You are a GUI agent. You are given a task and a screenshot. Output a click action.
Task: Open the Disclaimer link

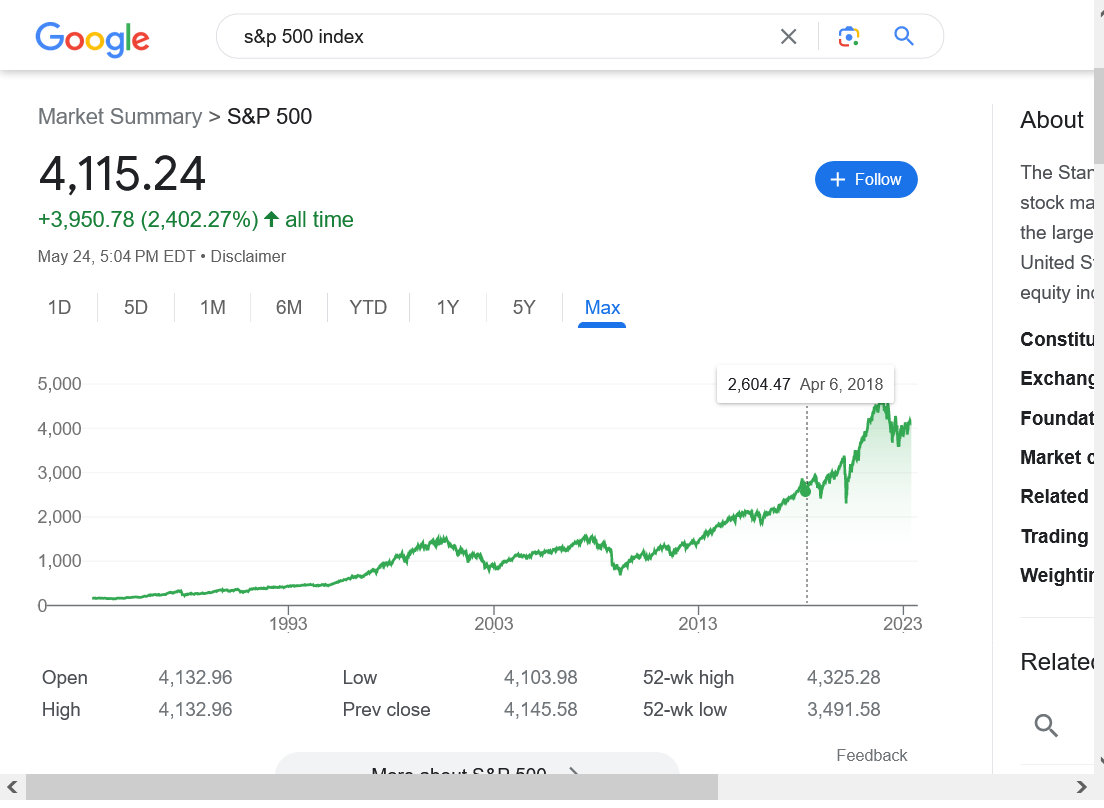(x=248, y=256)
